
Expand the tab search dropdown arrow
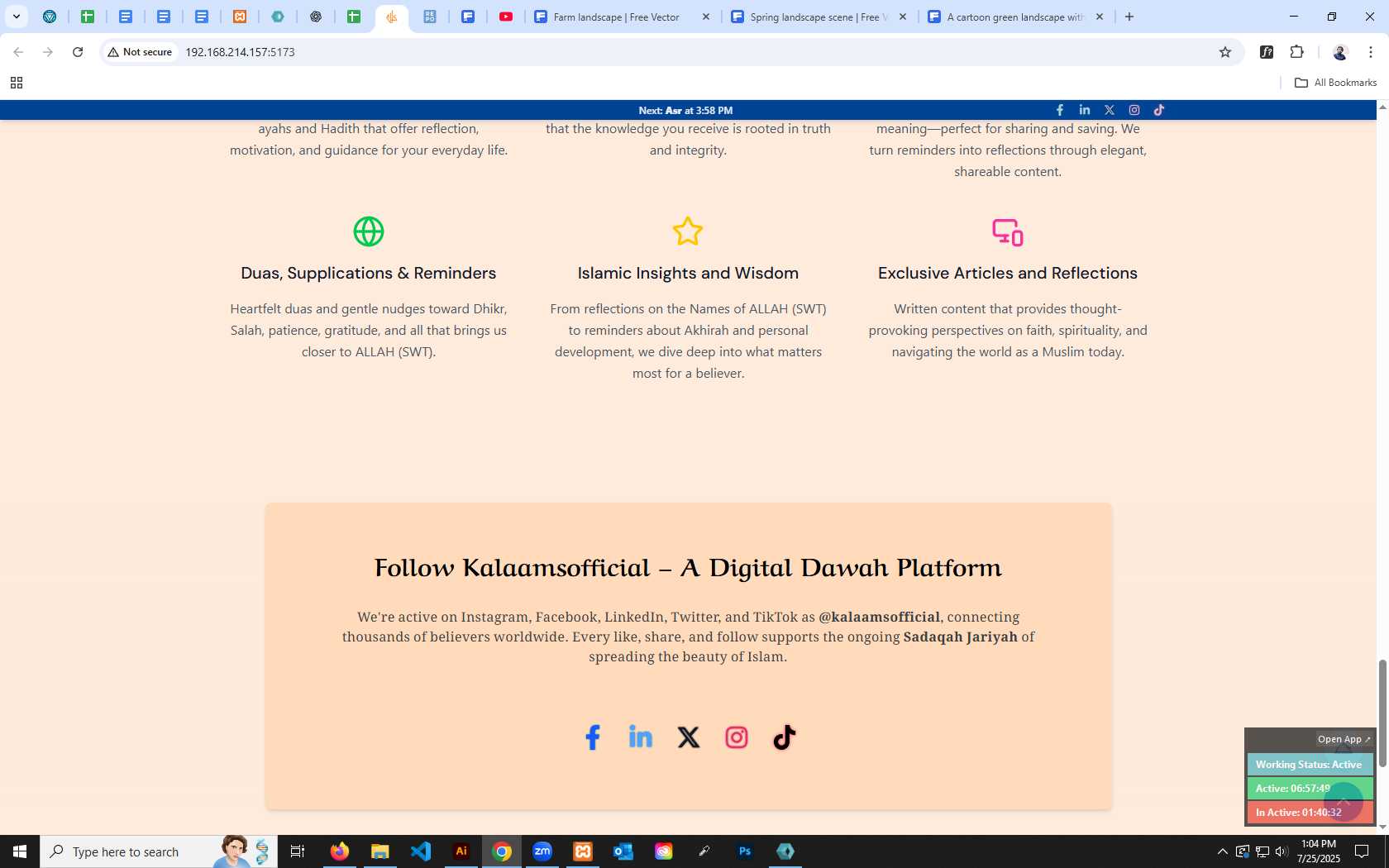point(17,17)
